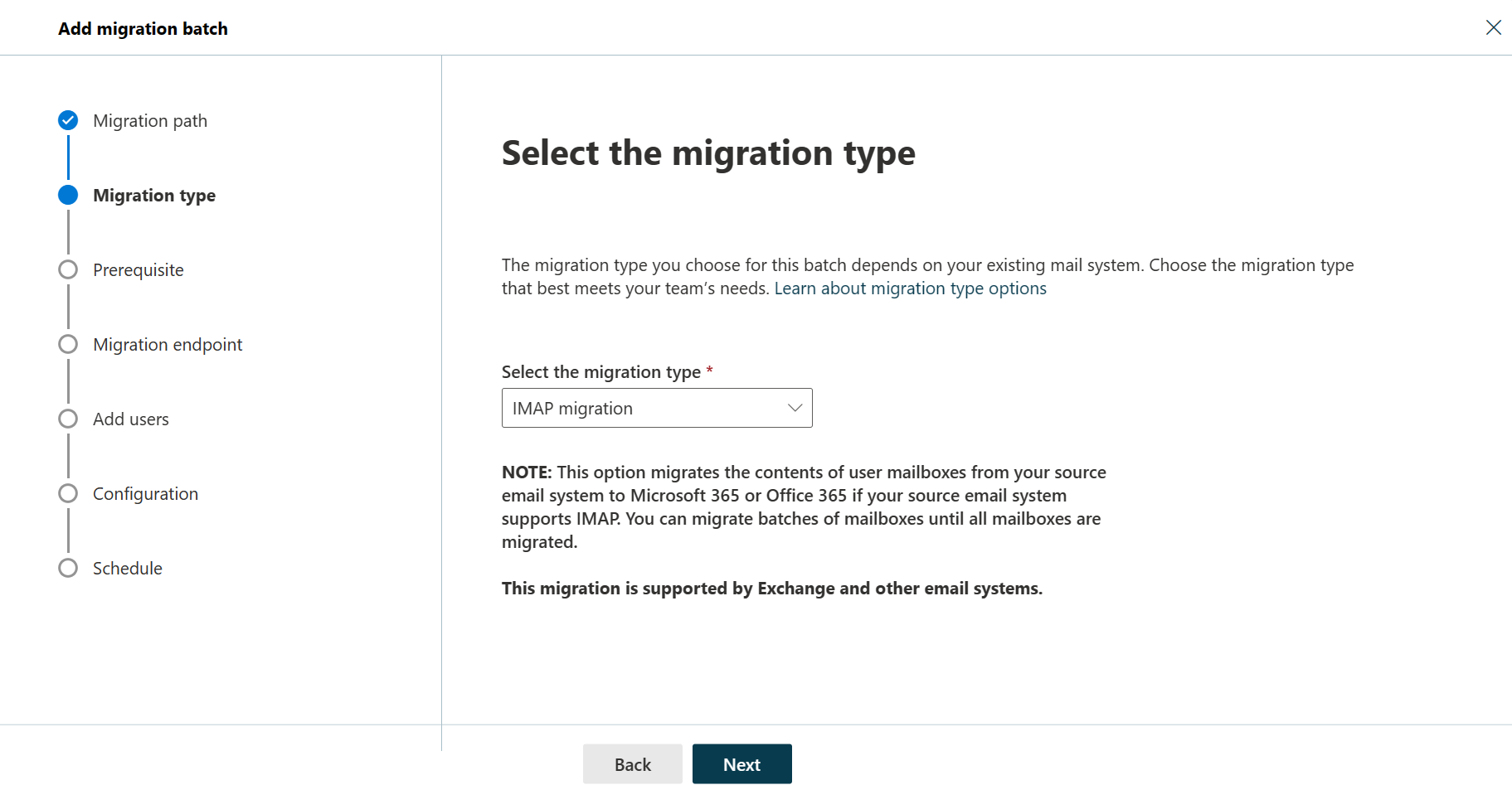Image resolution: width=1512 pixels, height=785 pixels.
Task: Click the Back button
Action: click(x=632, y=763)
